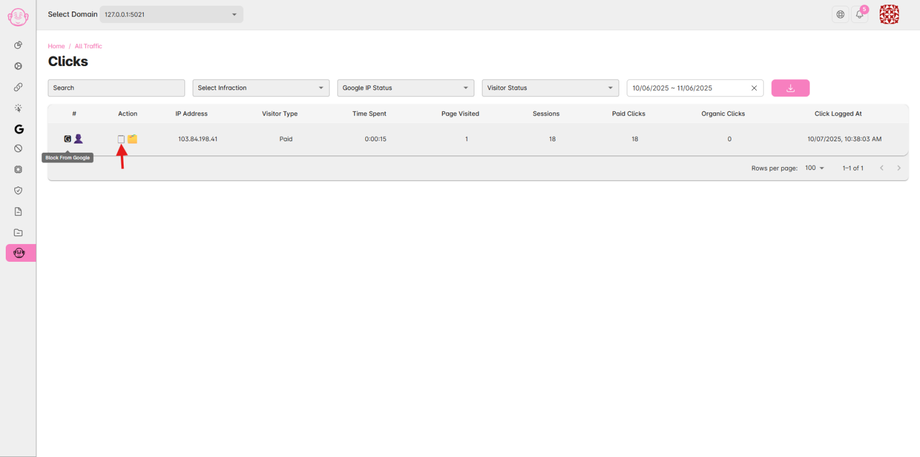Click the Visitor Type column header
920x457 pixels.
[x=280, y=114]
